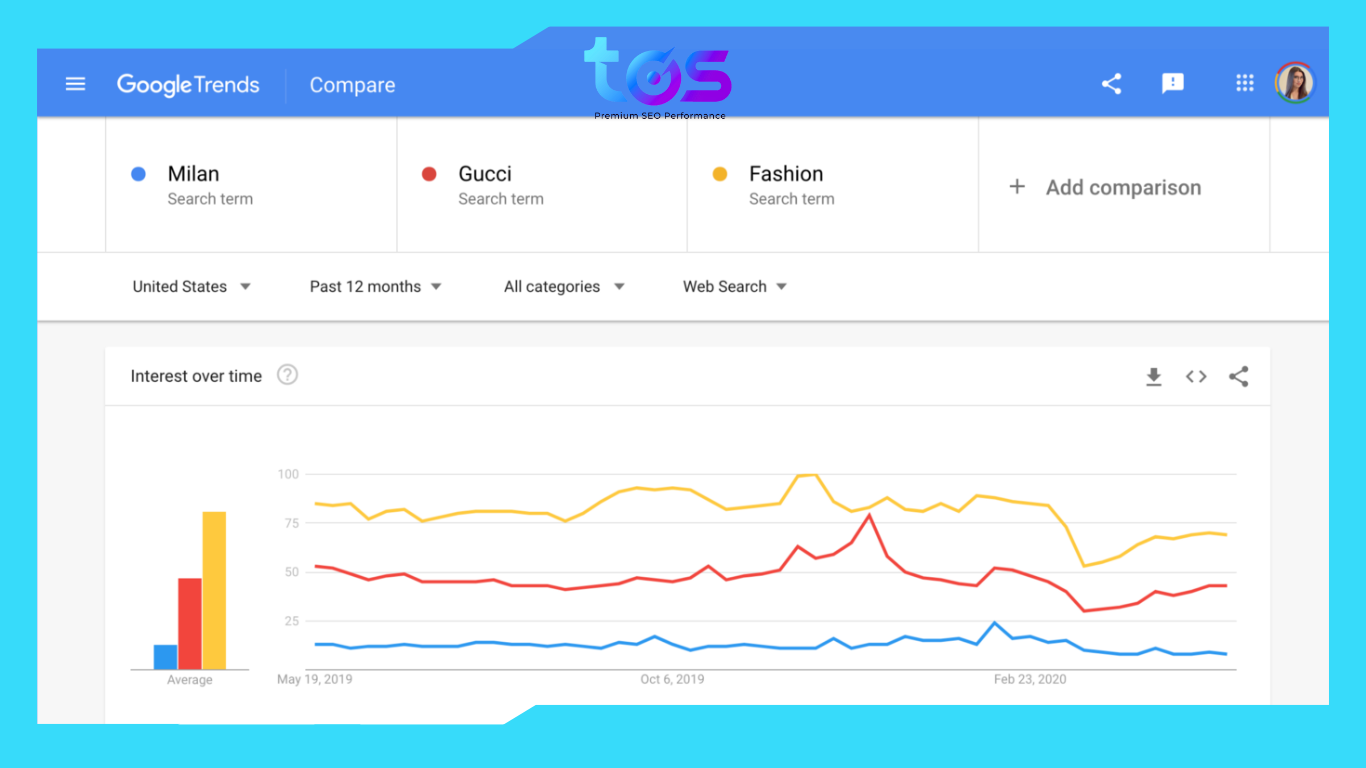Select the Compare menu item
1366x768 pixels.
click(352, 85)
